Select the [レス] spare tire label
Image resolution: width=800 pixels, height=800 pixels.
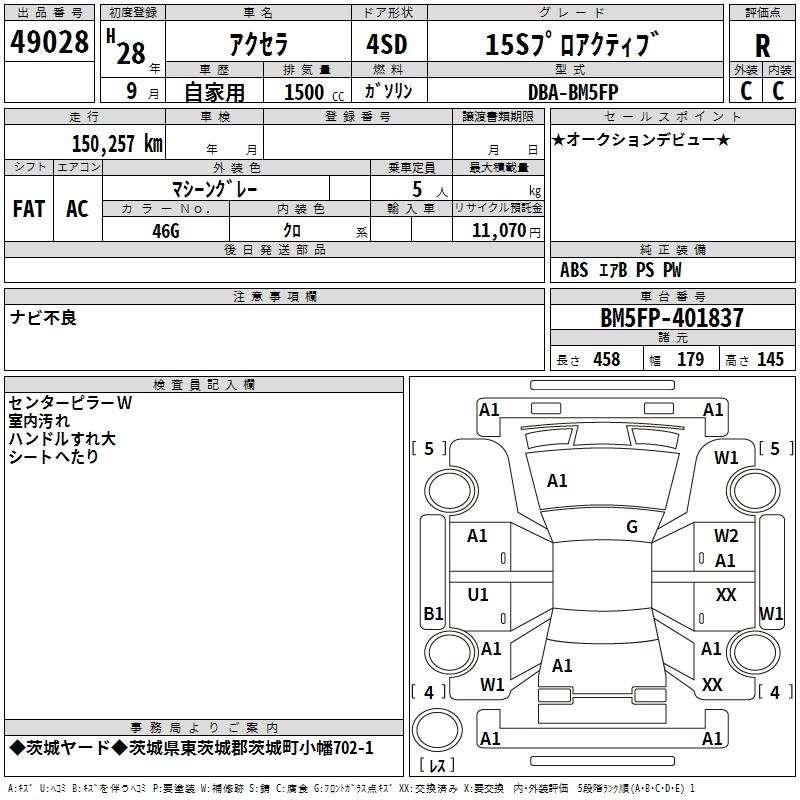437,765
